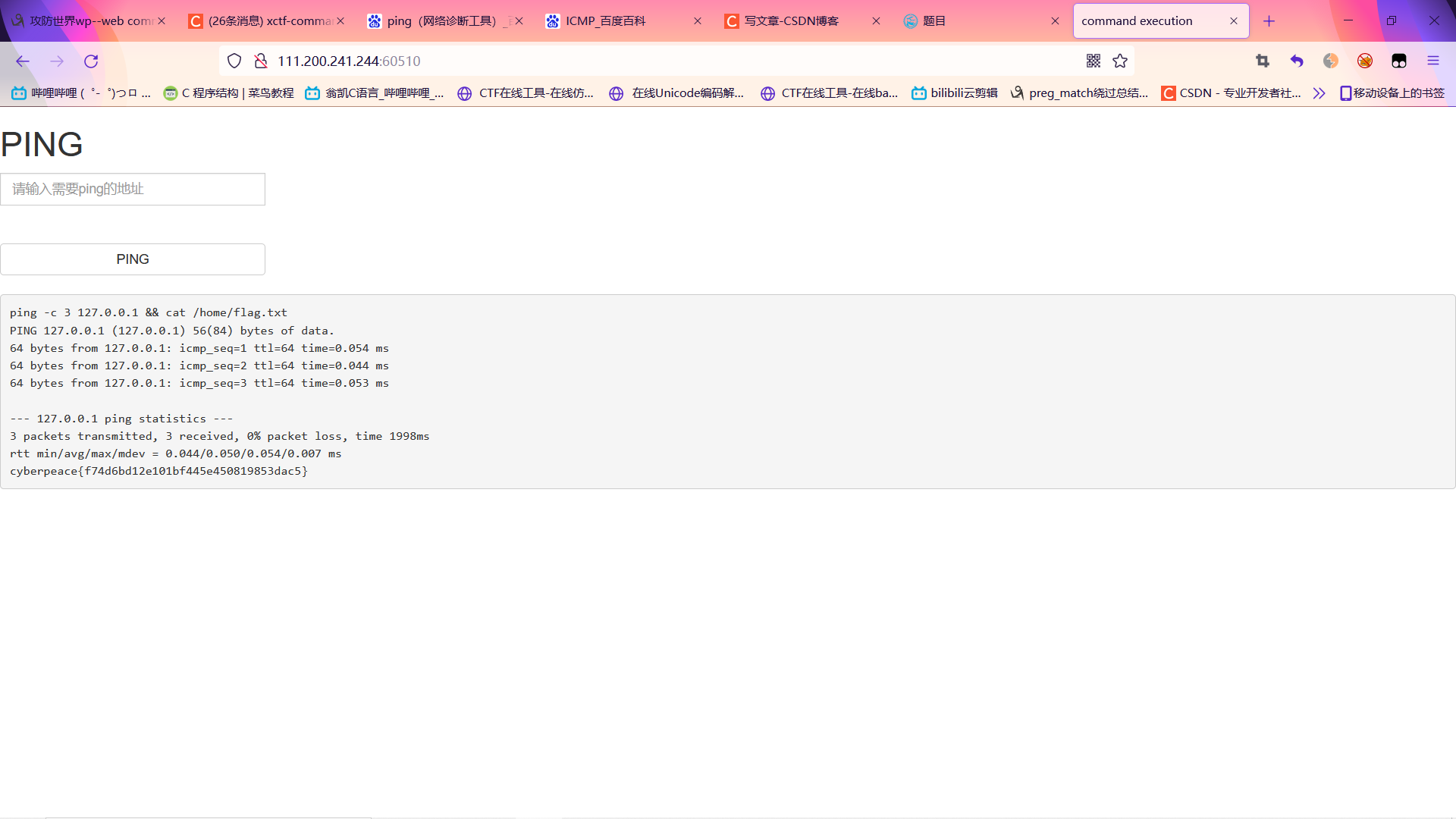Viewport: 1456px width, 819px height.
Task: Close the '题目' tab
Action: coord(1055,21)
